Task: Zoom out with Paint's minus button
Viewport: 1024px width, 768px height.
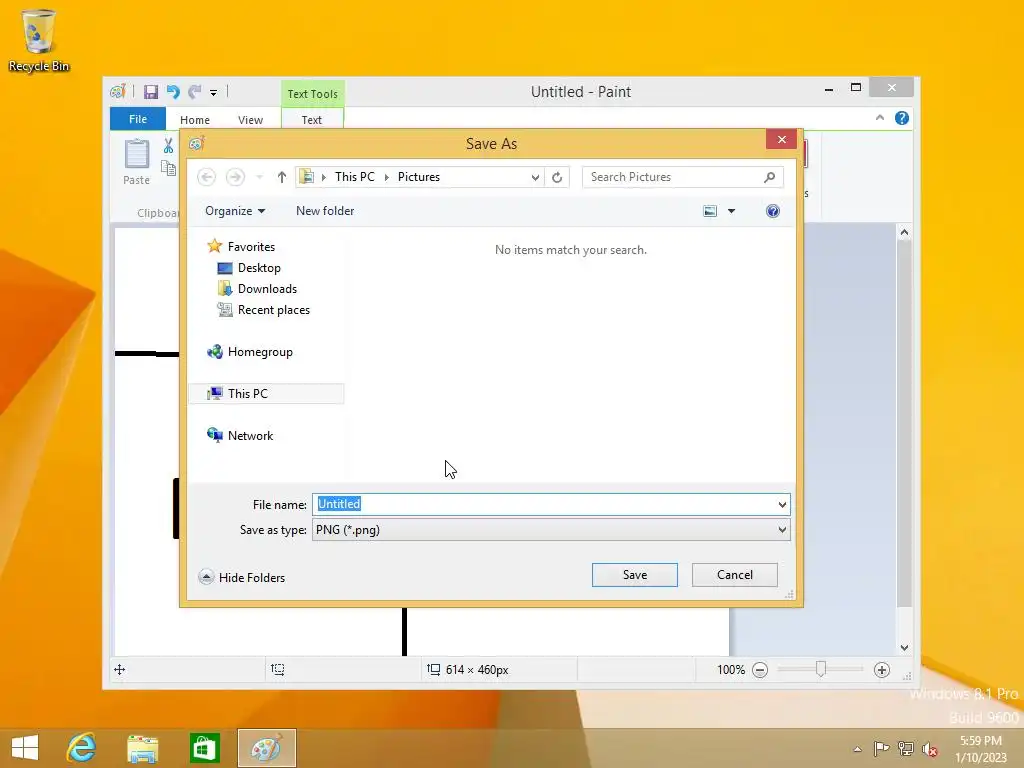Action: (x=760, y=670)
